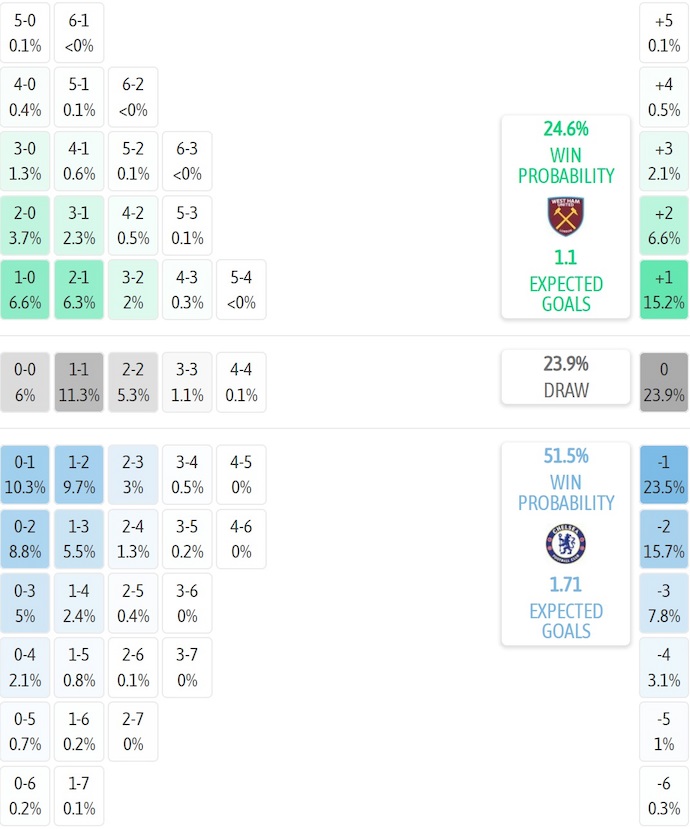Pick the -2 goal margin box

click(x=664, y=539)
